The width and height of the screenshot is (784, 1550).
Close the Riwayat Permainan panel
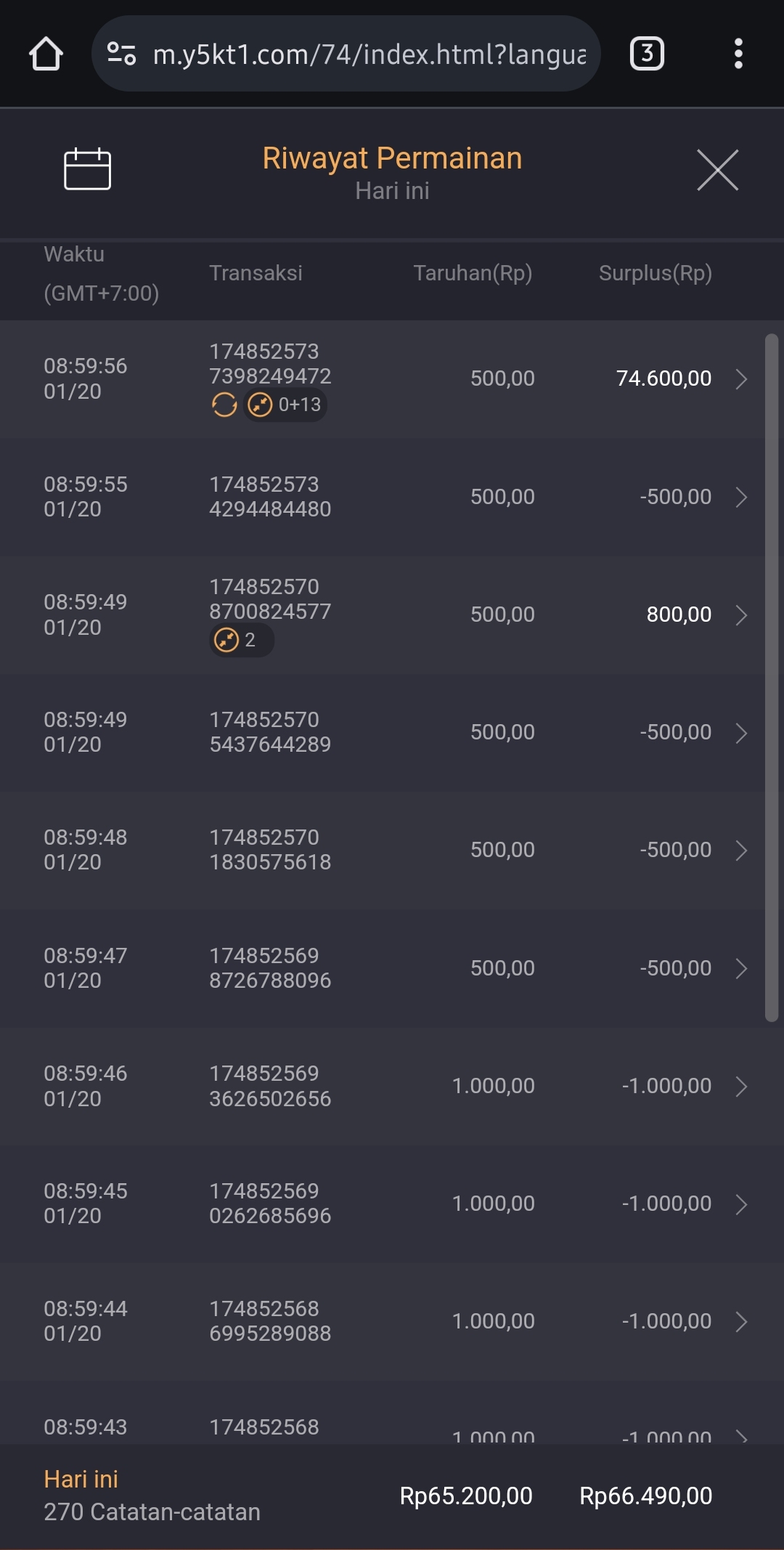[717, 170]
